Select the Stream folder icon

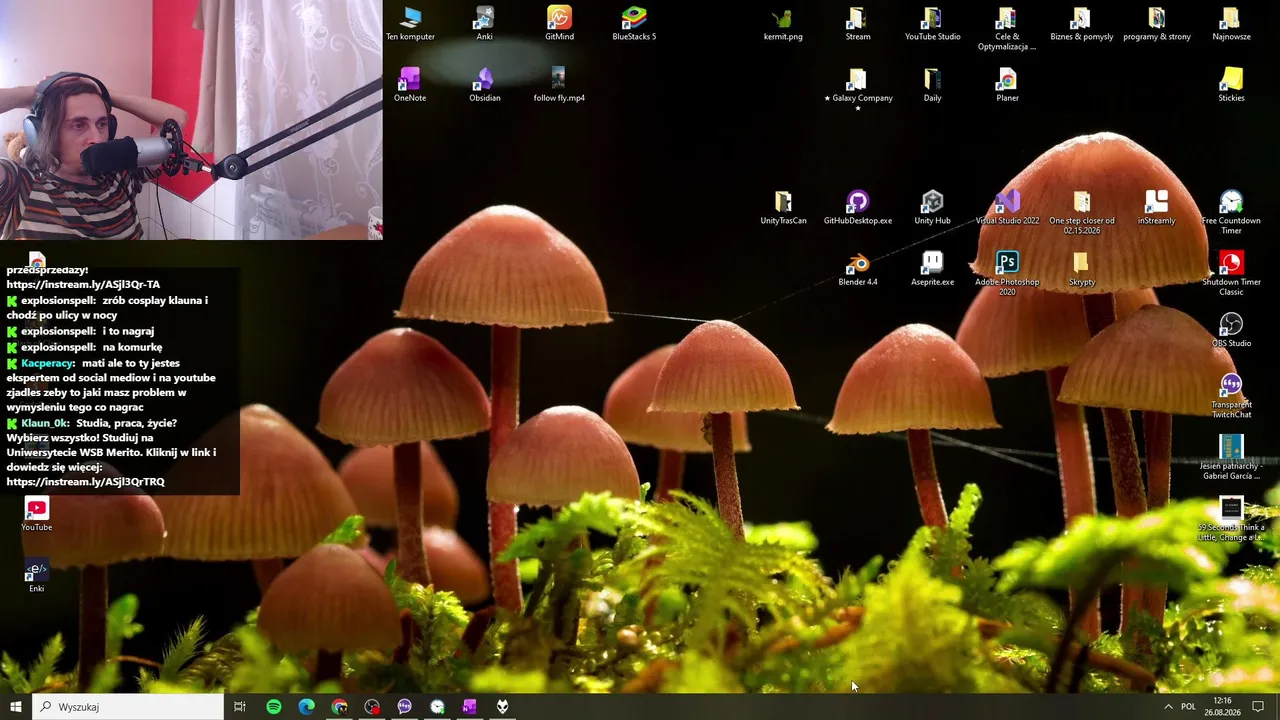point(858,24)
